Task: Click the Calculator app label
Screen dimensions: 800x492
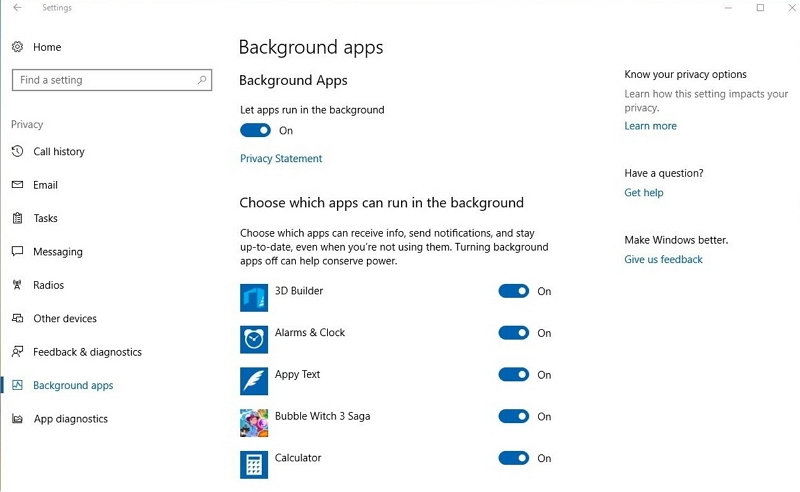Action: (298, 458)
